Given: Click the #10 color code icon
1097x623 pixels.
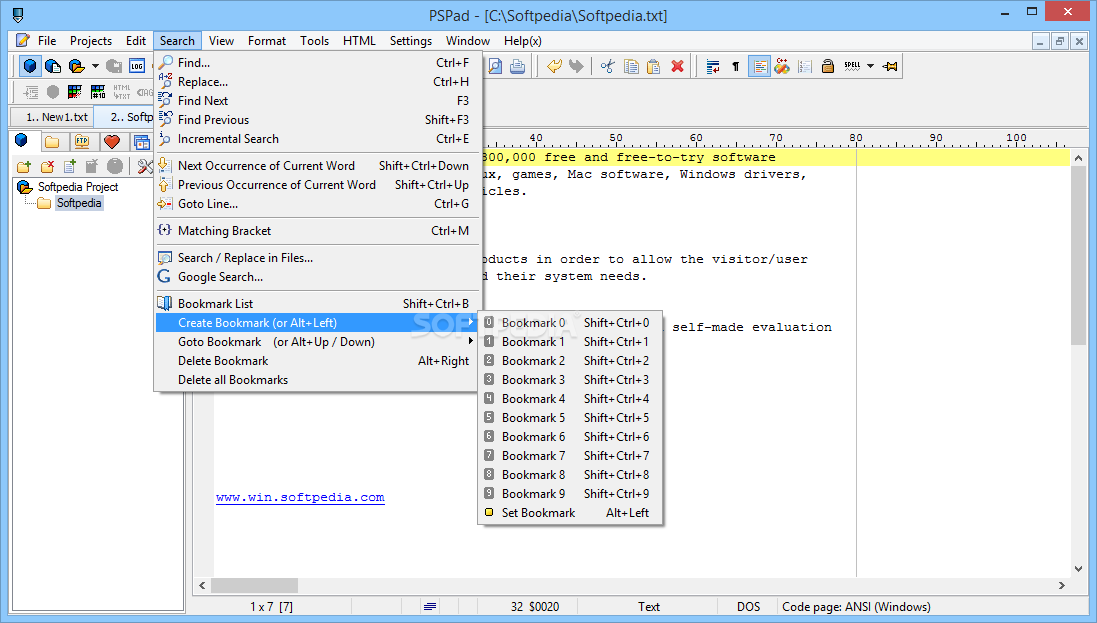Looking at the screenshot, I should click(98, 92).
